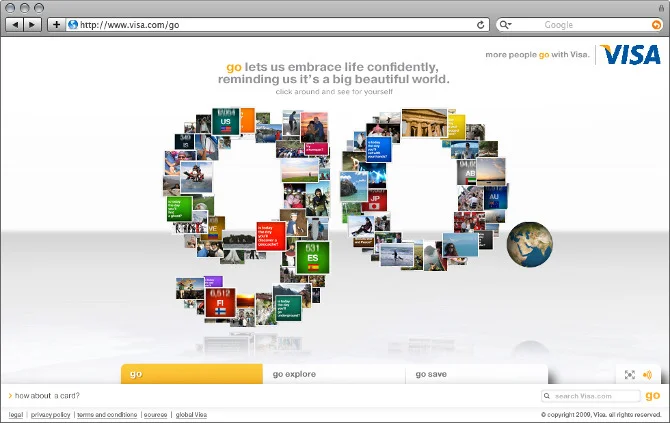Click the URL address bar
The width and height of the screenshot is (670, 423).
(276, 25)
